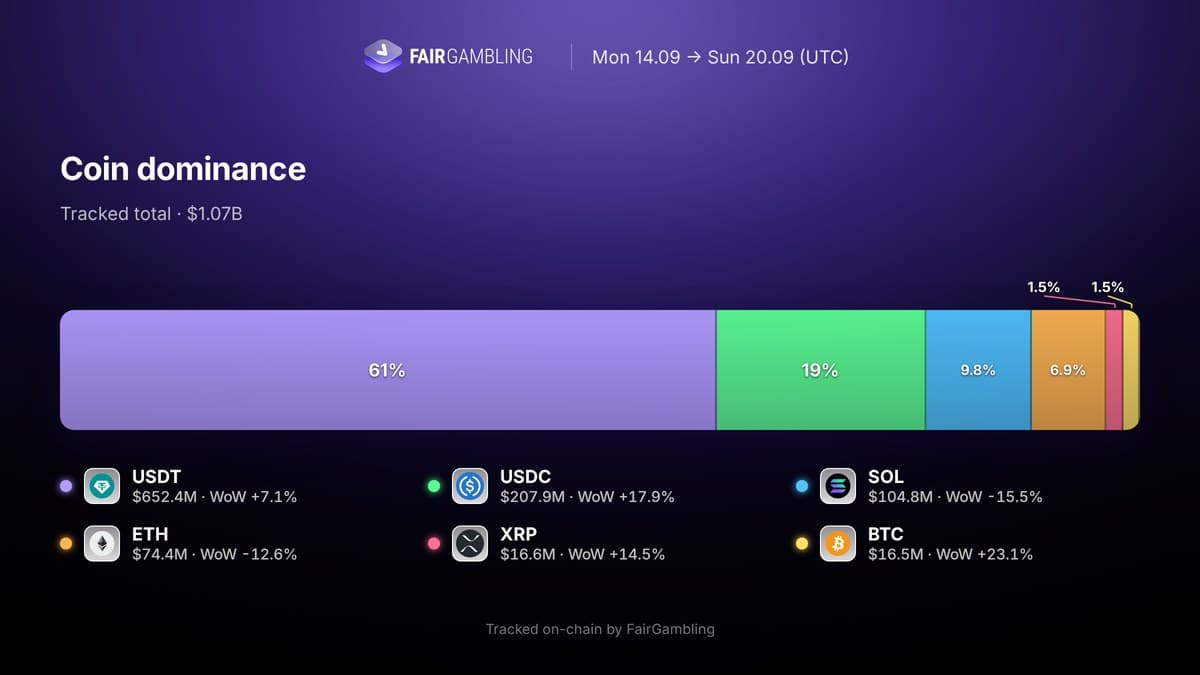Select the green 19% USDC bar segment
Viewport: 1200px width, 675px height.
(821, 370)
